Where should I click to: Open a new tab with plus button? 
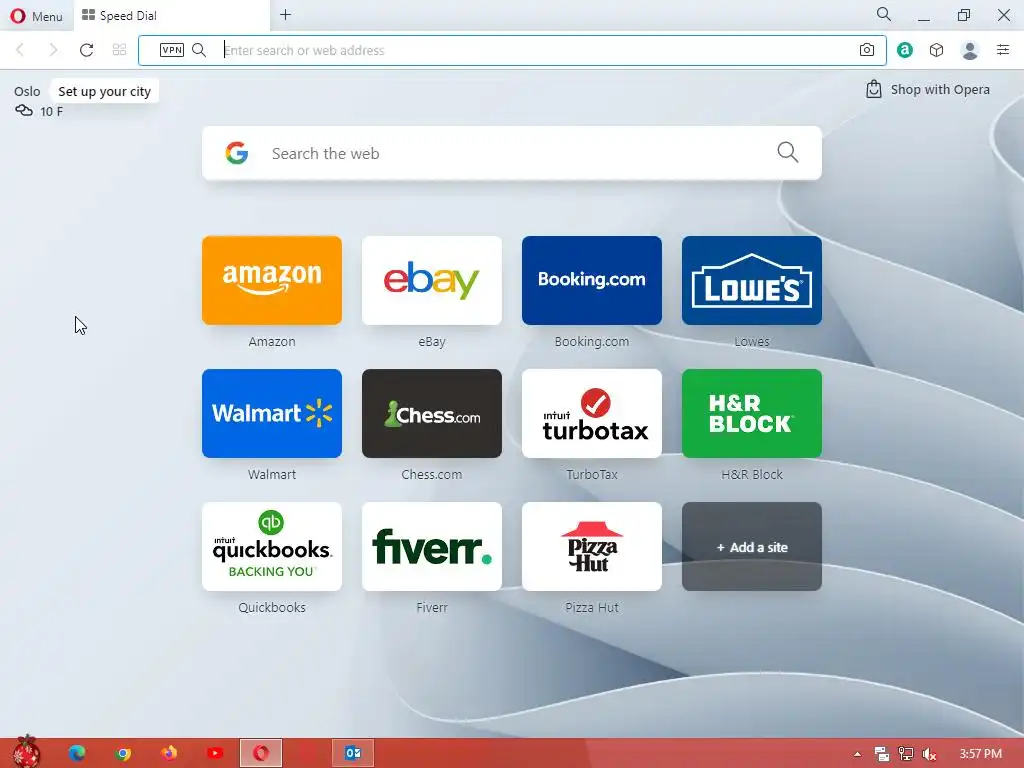pyautogui.click(x=285, y=15)
